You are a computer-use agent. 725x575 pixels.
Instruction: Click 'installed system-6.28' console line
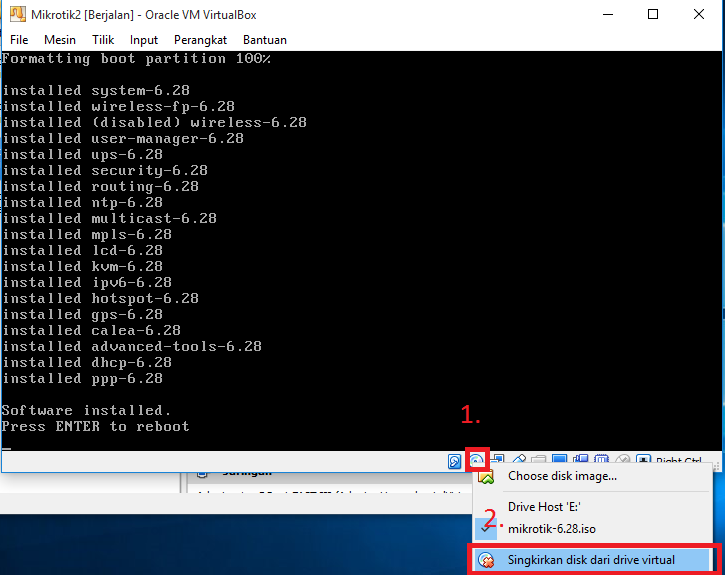tap(96, 90)
